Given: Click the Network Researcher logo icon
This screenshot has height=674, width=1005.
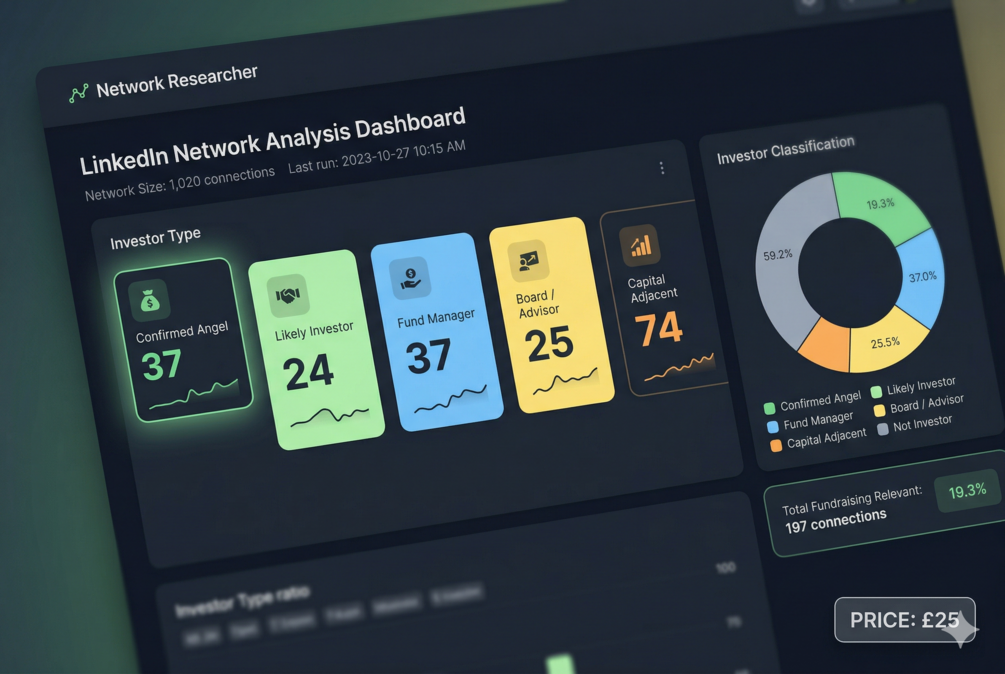Looking at the screenshot, I should 78,94.
